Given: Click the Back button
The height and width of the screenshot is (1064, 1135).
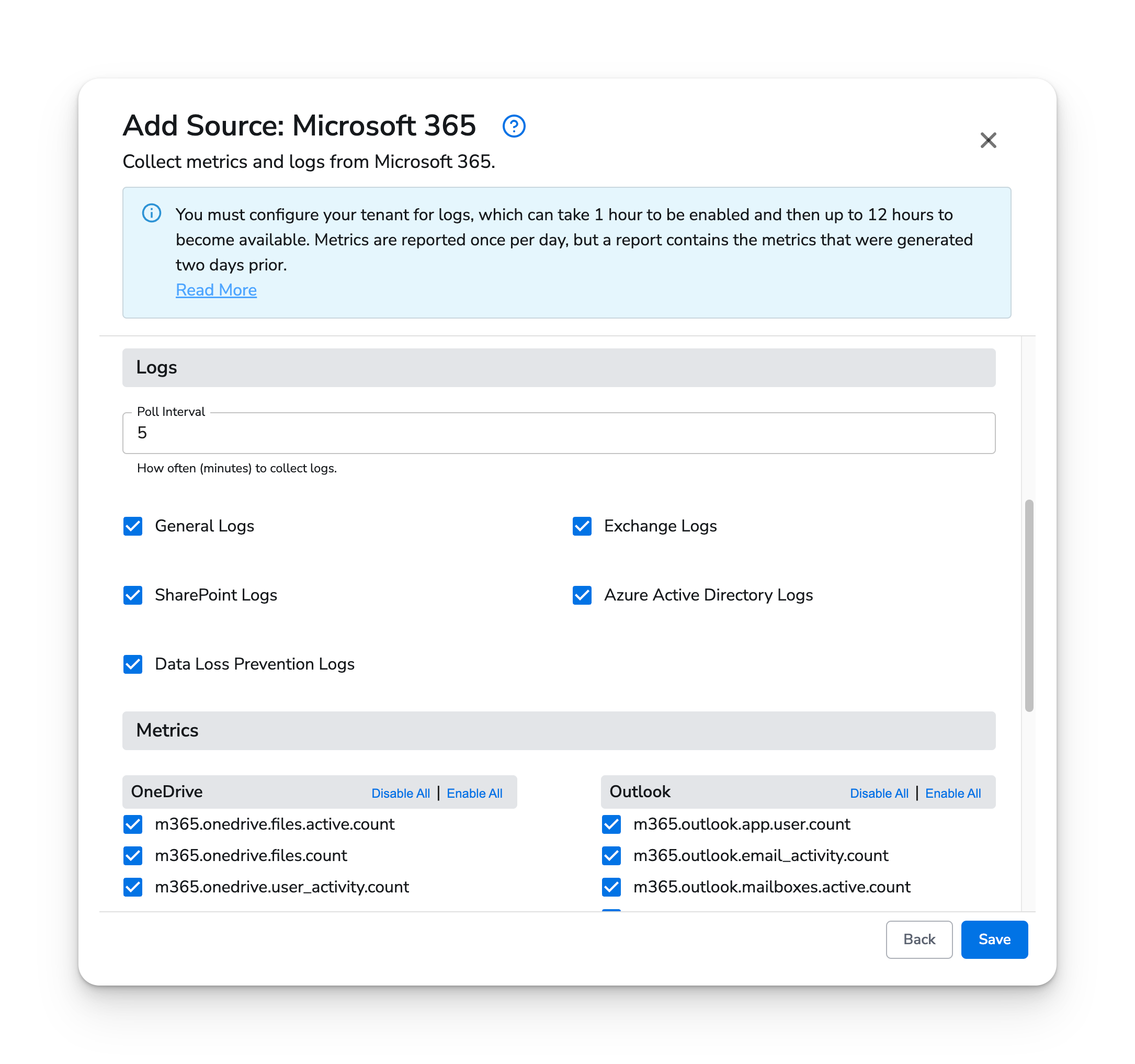Looking at the screenshot, I should click(x=918, y=940).
